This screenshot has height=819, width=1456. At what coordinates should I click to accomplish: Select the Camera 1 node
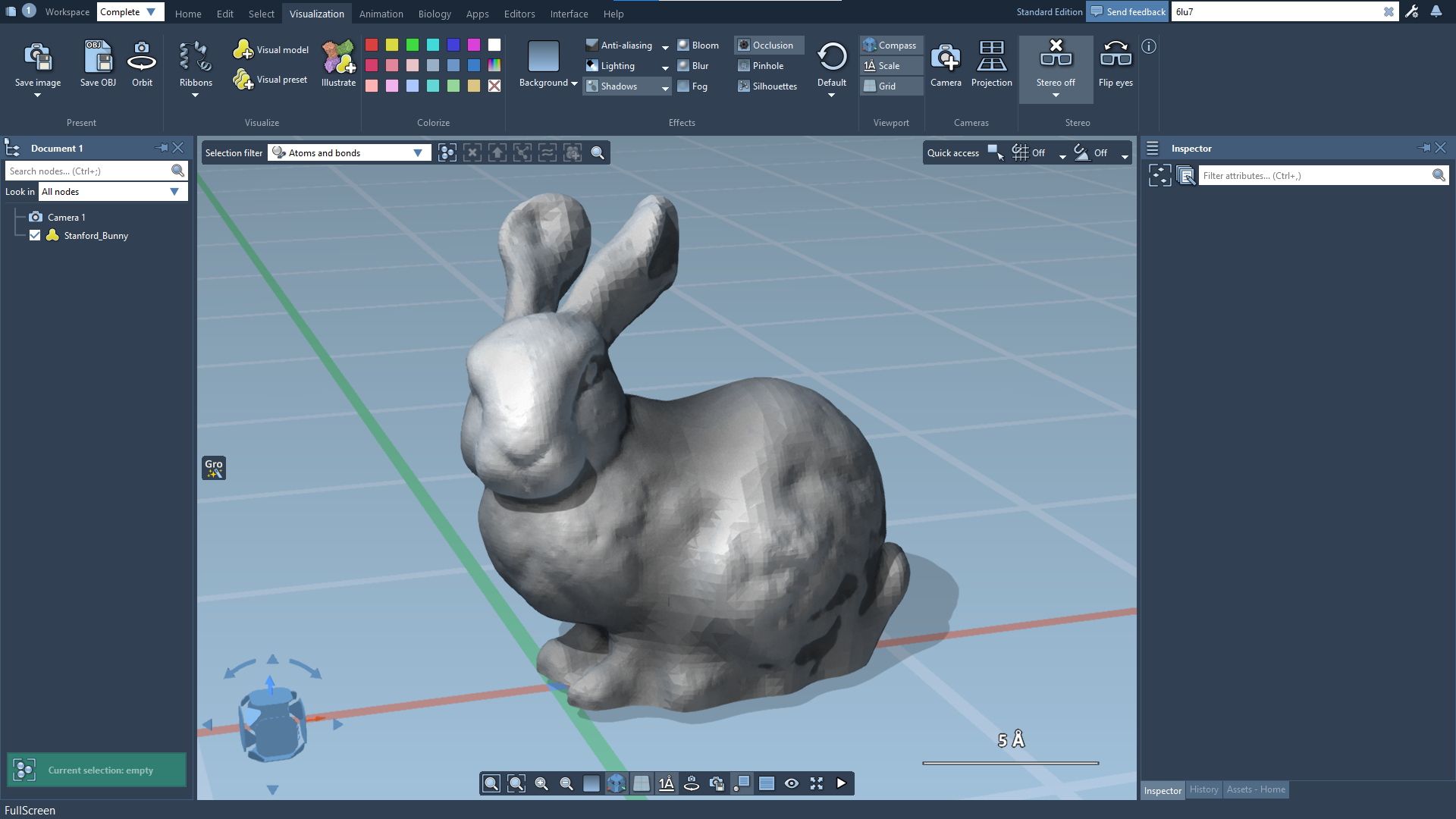click(67, 218)
